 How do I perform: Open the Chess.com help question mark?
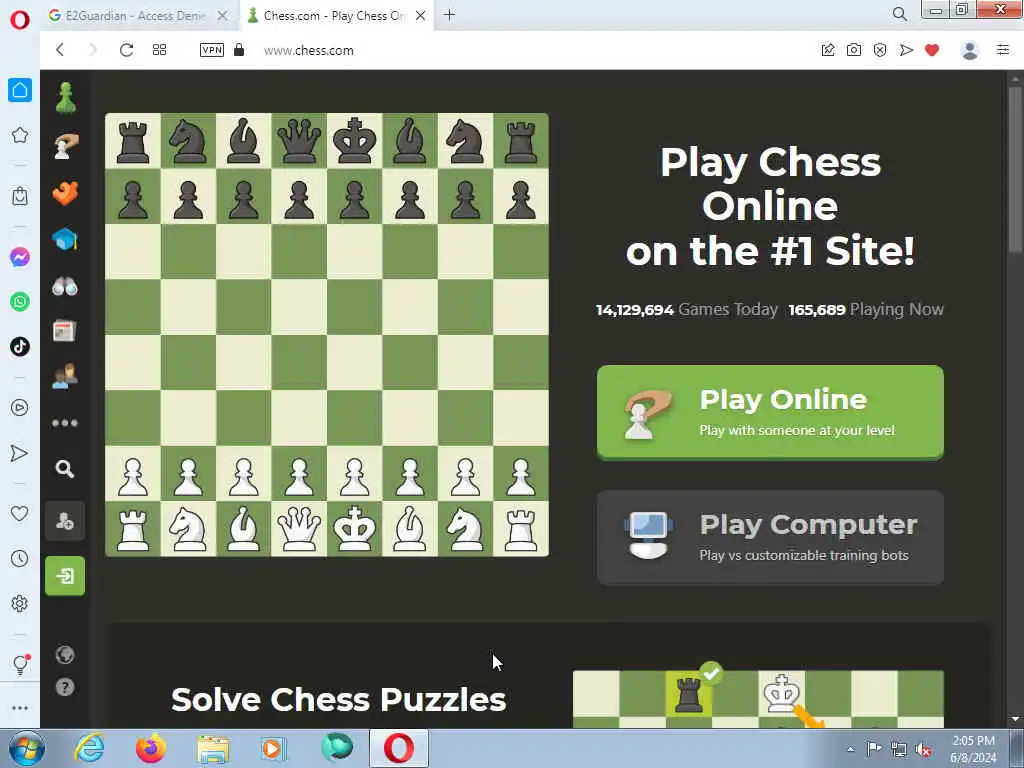pyautogui.click(x=65, y=687)
